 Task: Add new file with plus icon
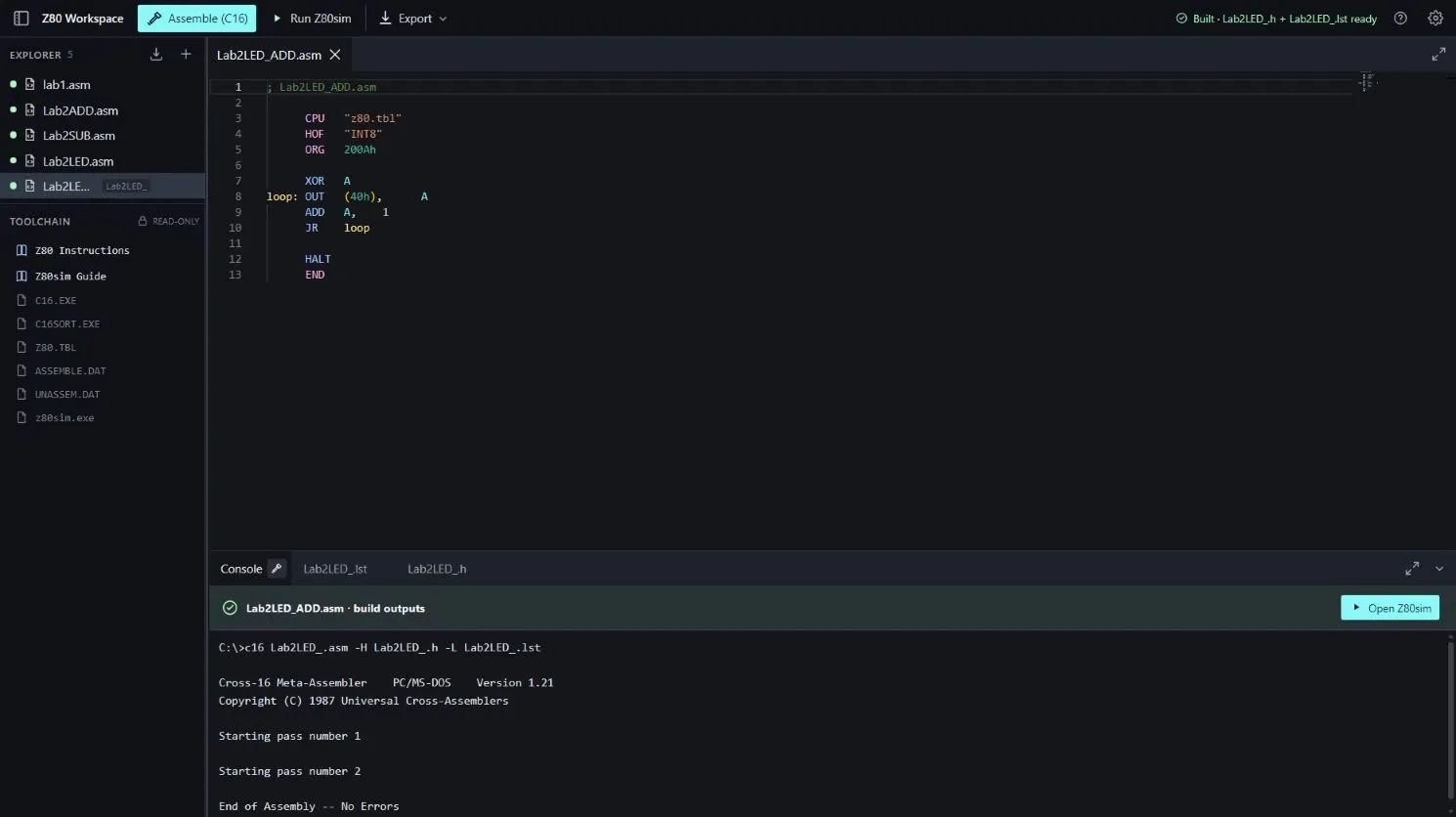point(186,55)
